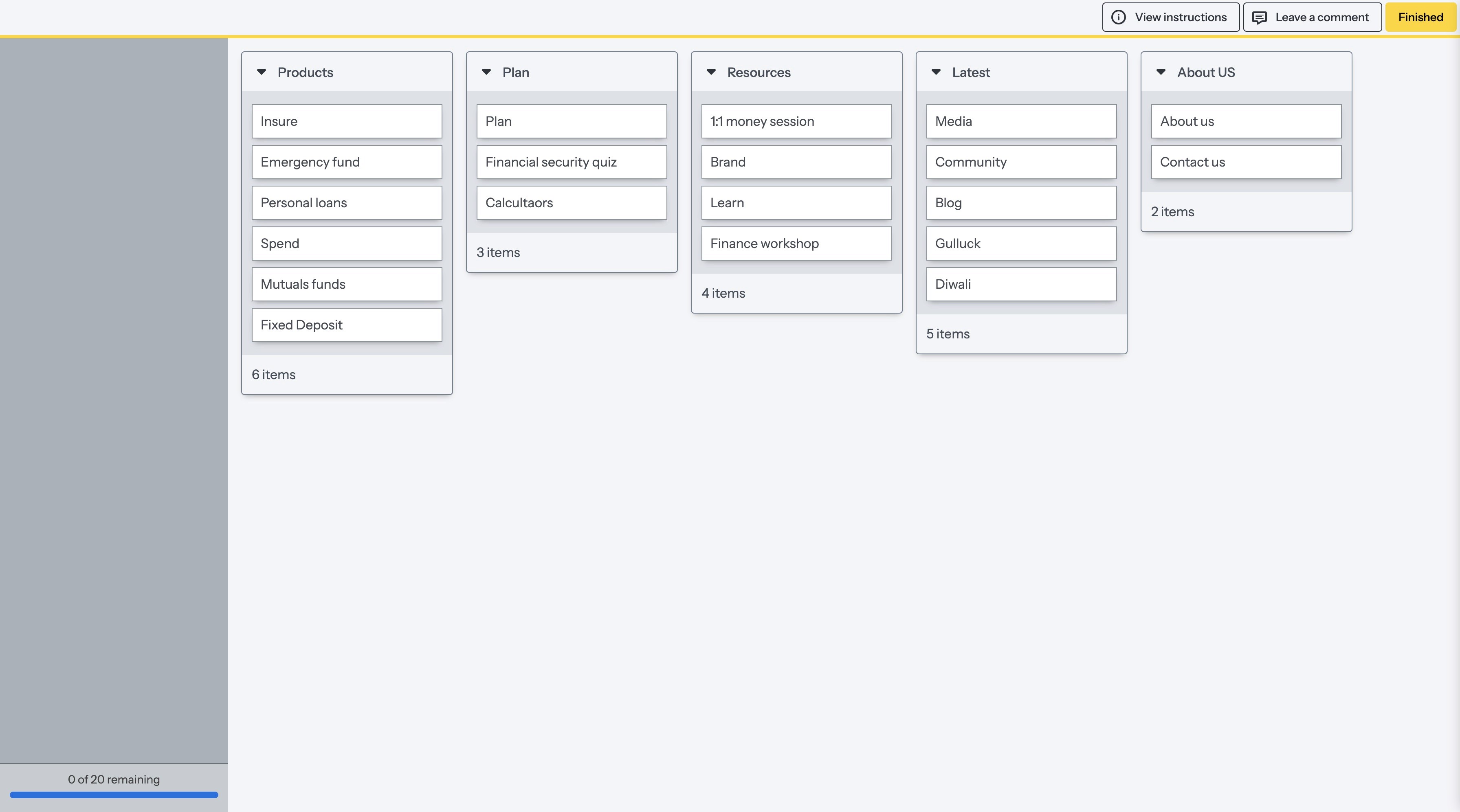Select the Gulluck card in Latest
1460x812 pixels.
click(1021, 244)
